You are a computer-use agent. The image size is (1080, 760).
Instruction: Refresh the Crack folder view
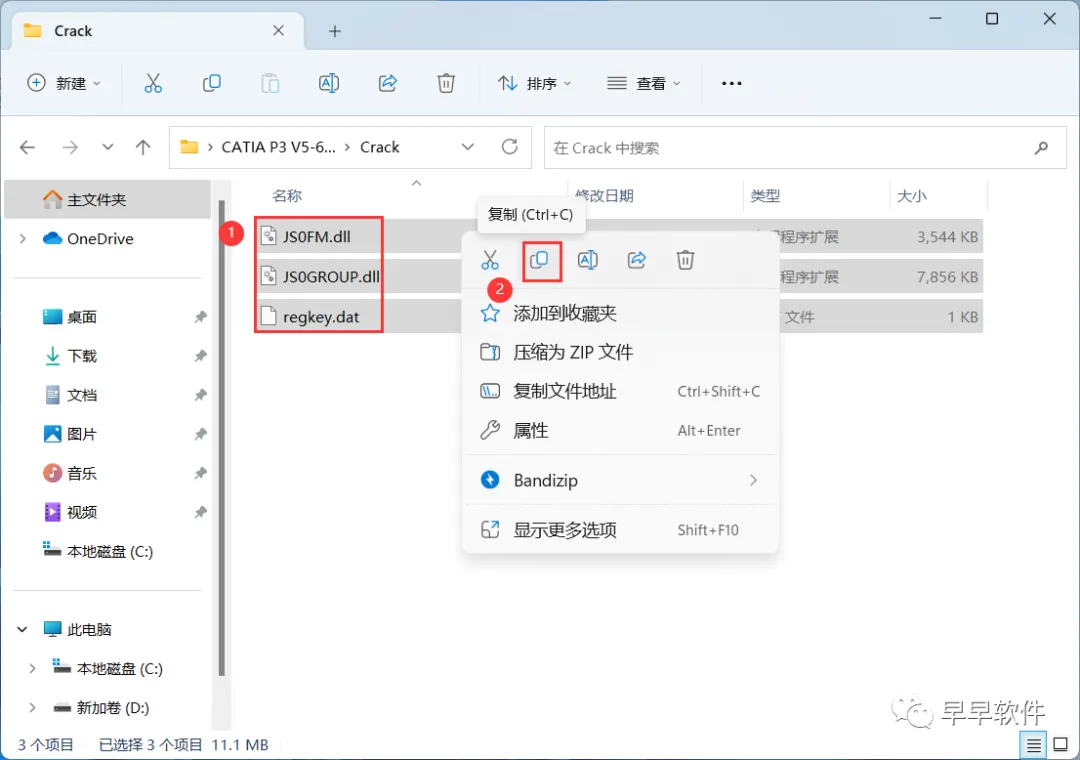tap(510, 147)
